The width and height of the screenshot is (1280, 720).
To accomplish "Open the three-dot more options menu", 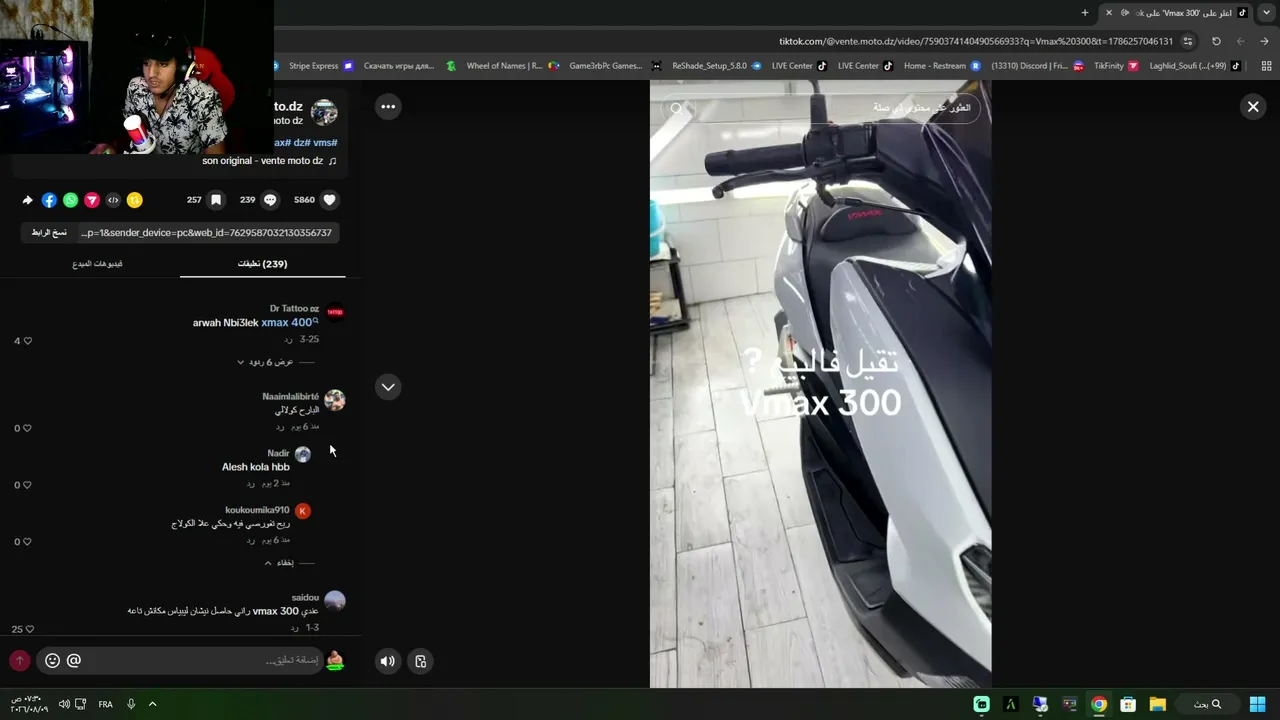I will [388, 107].
